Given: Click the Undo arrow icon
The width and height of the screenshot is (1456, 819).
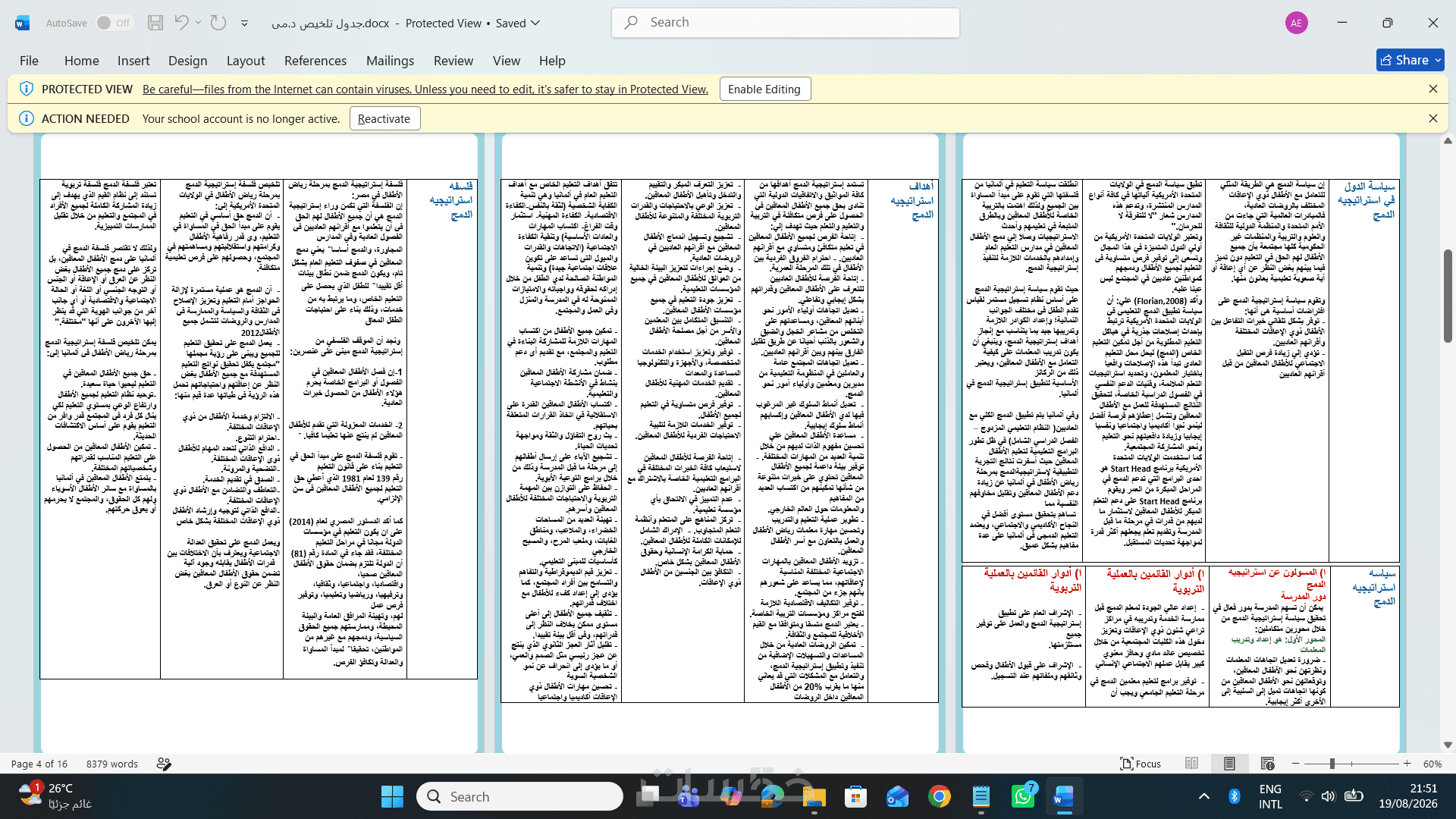Looking at the screenshot, I should pyautogui.click(x=181, y=23).
